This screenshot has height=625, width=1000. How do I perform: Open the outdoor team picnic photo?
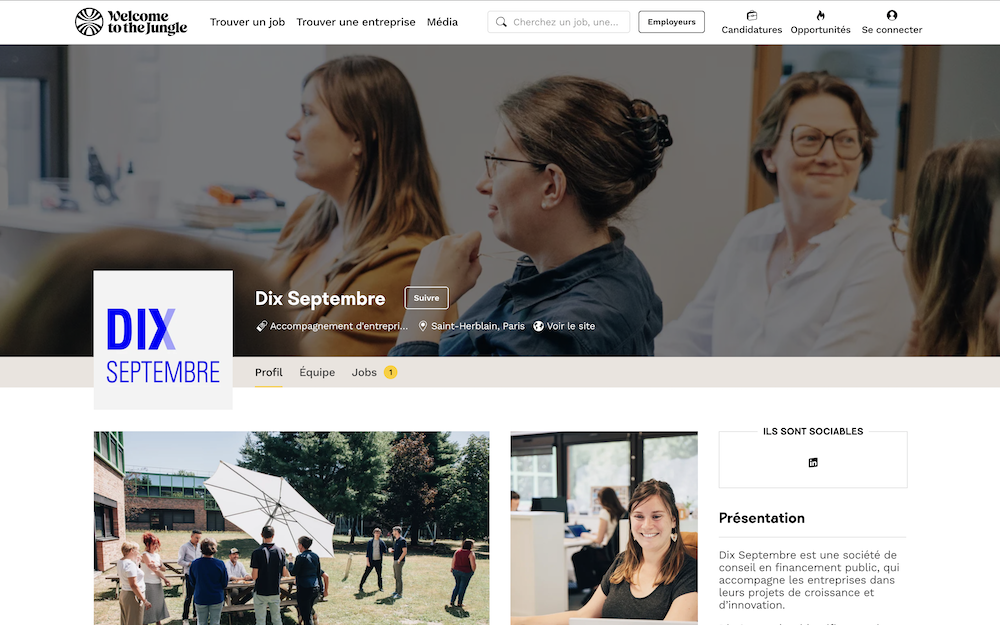(x=291, y=528)
